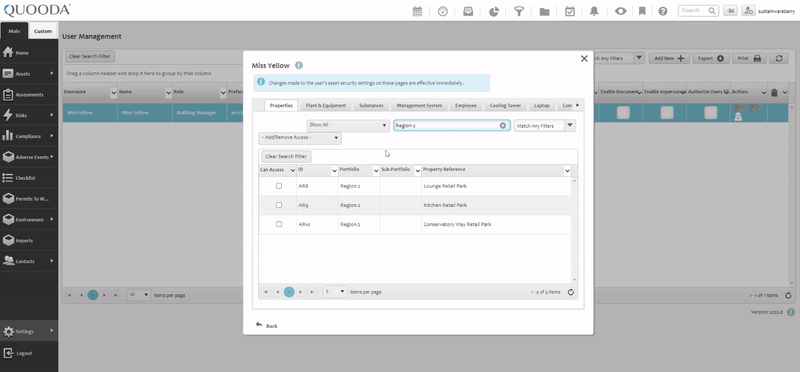Switch to the Employee tab

pyautogui.click(x=466, y=106)
